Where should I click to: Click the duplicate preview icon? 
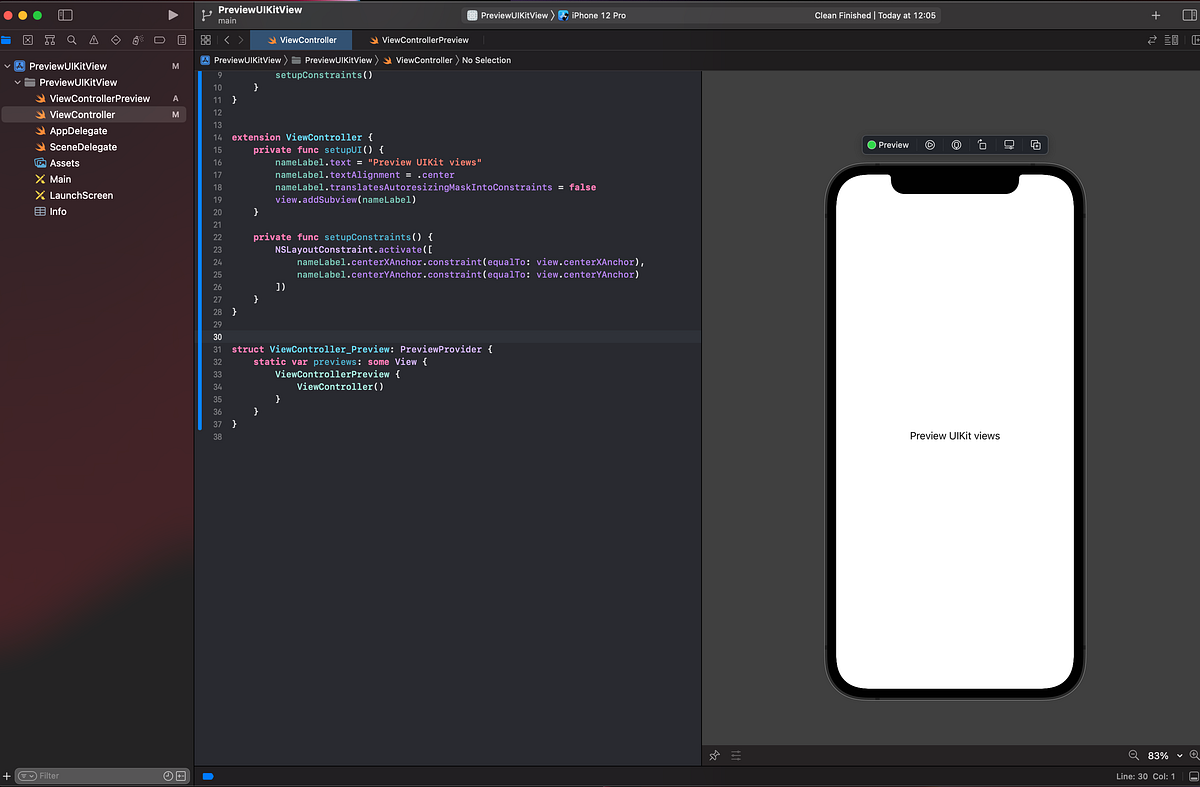1035,145
